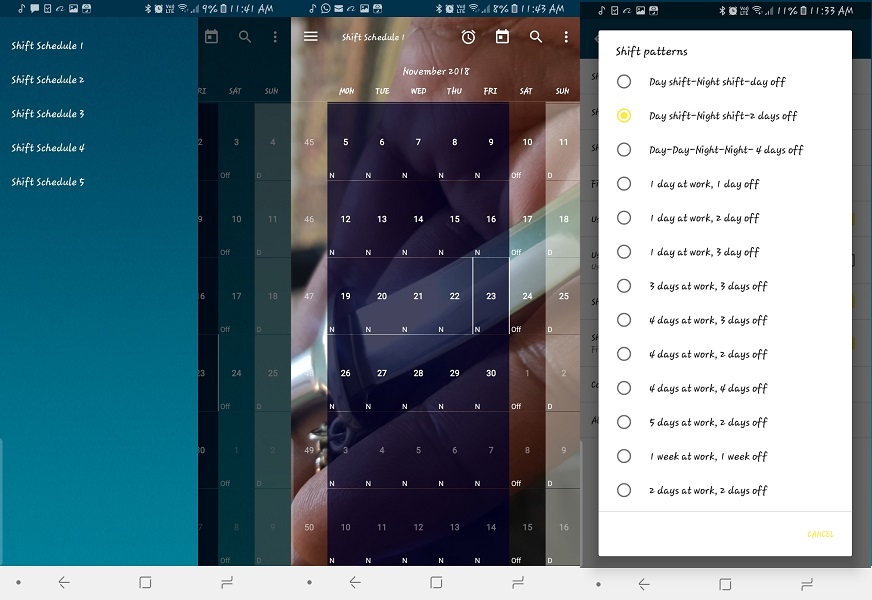Tap November 23 on the calendar grid

click(x=489, y=297)
